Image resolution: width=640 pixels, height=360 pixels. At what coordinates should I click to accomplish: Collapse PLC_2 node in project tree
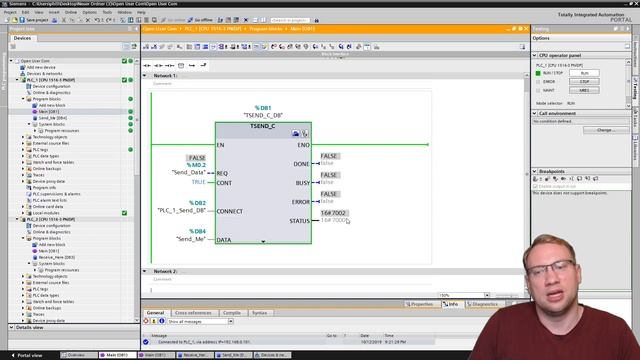point(17,219)
